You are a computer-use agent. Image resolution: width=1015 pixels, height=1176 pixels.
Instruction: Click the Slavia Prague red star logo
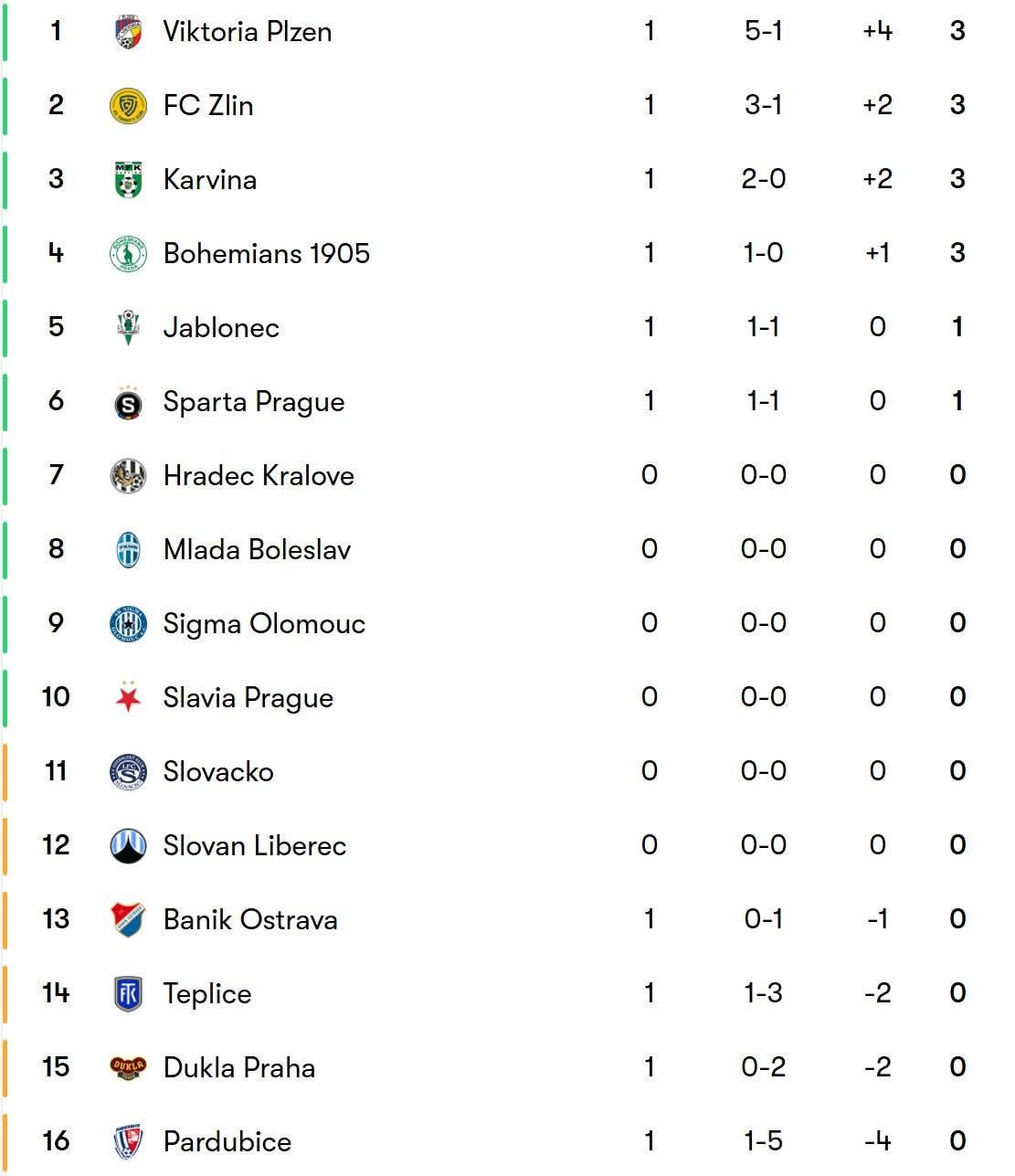(x=128, y=697)
